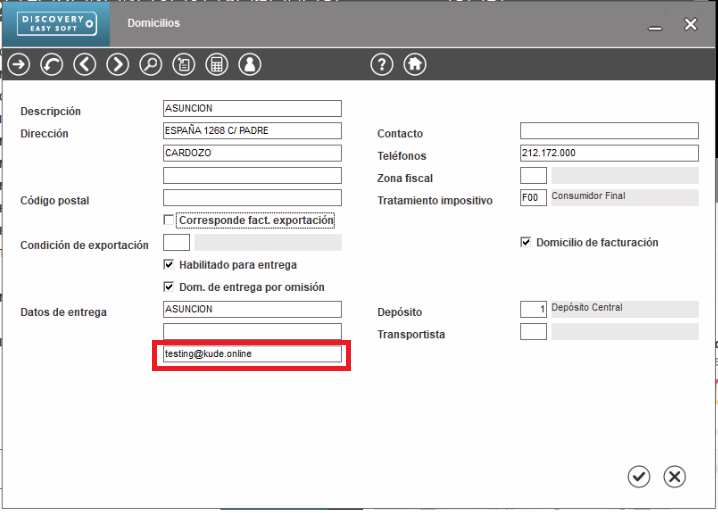Image resolution: width=718 pixels, height=513 pixels.
Task: Toggle Dom. de entrega por omisión checkbox
Action: 169,287
